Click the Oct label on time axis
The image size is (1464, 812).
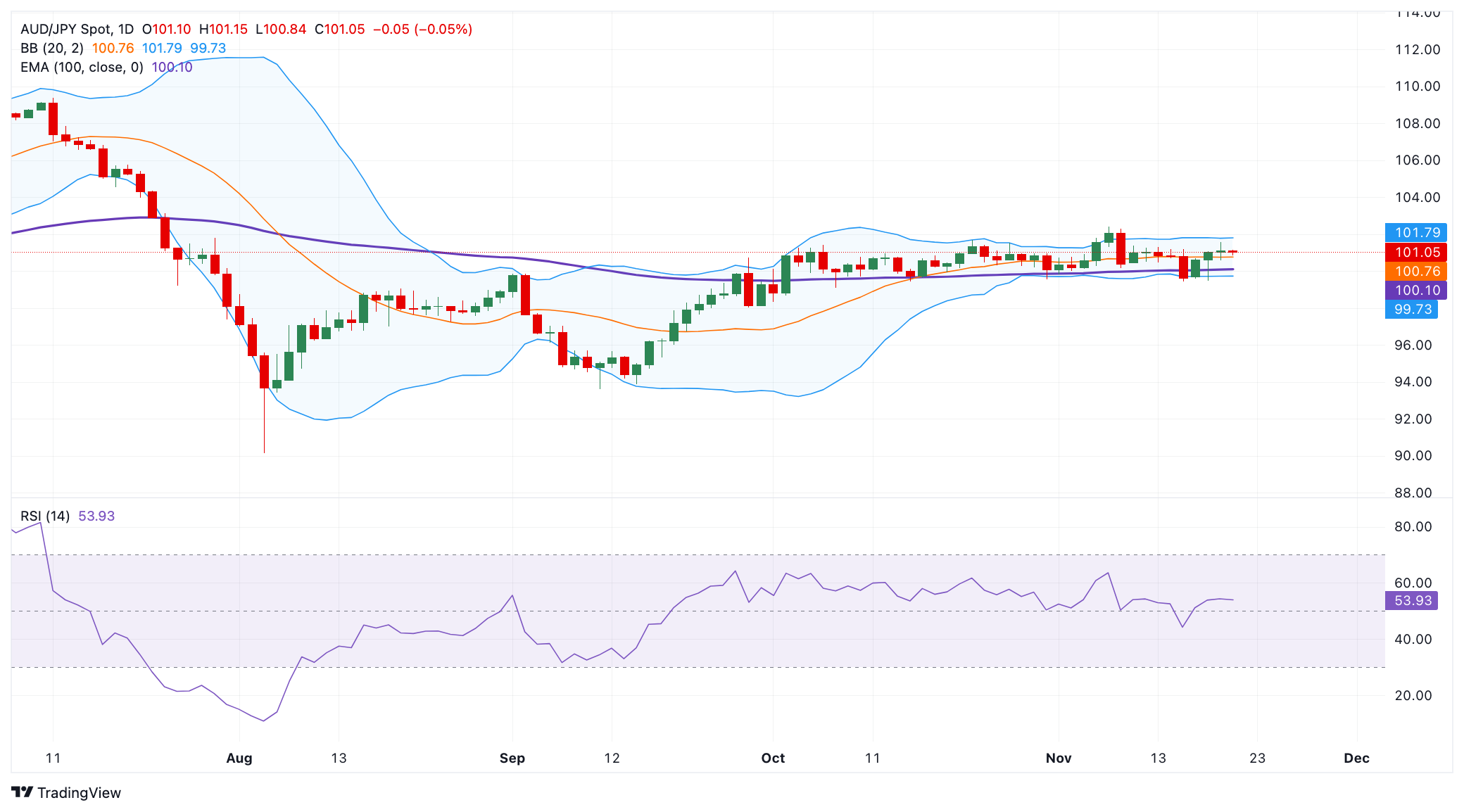(773, 758)
